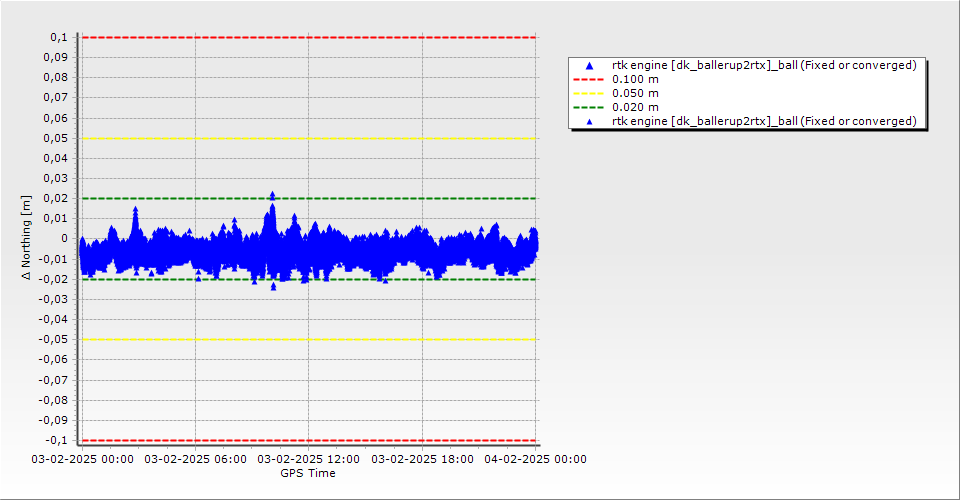This screenshot has height=500, width=960.
Task: Click the yellow dashed line legend swatch
Action: (x=588, y=94)
